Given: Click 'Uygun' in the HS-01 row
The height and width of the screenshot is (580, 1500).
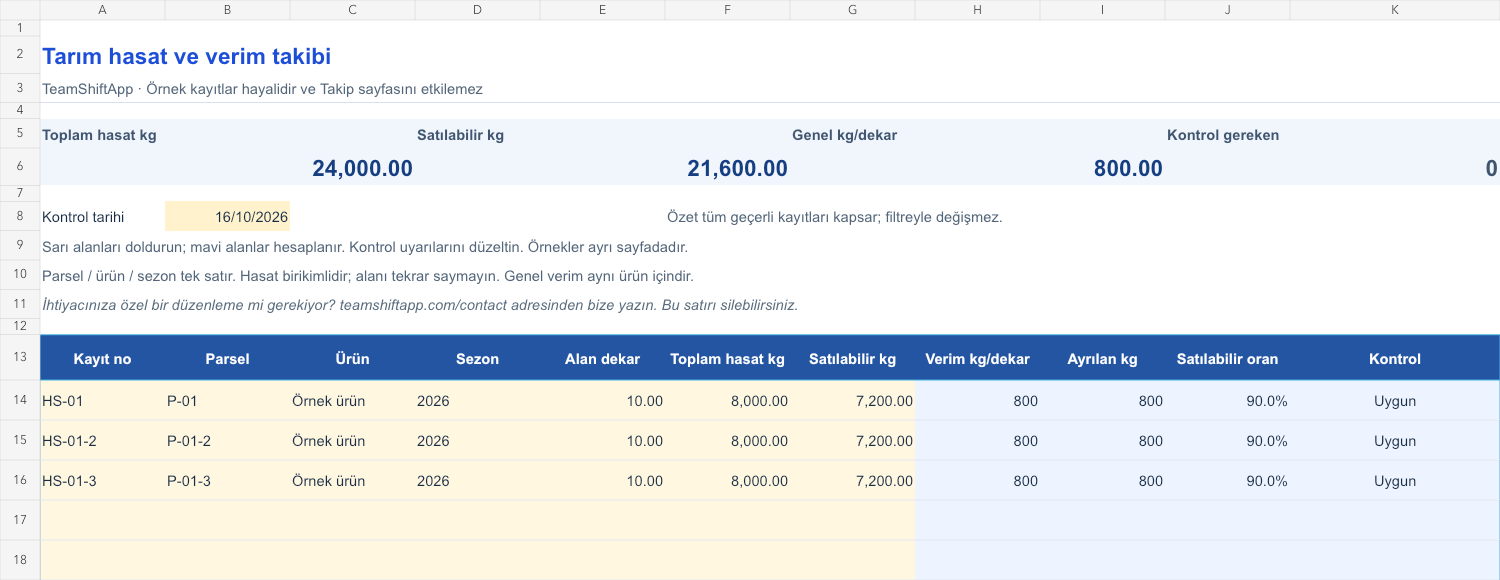Looking at the screenshot, I should (x=1395, y=401).
